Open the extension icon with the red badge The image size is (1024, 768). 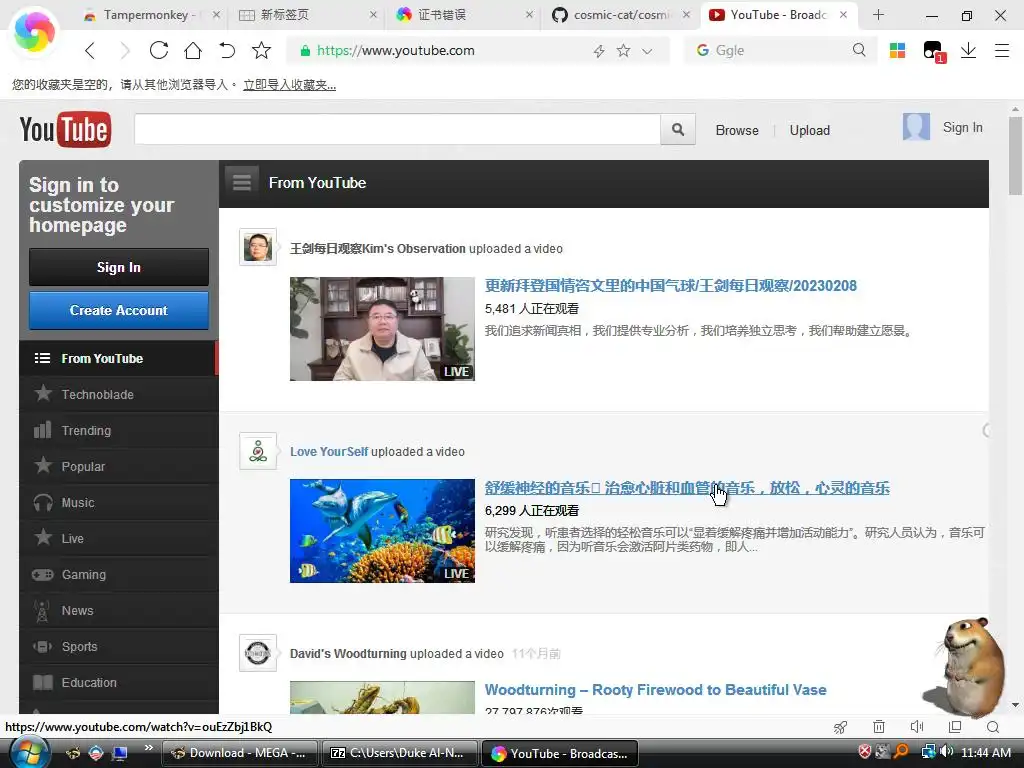pos(933,52)
